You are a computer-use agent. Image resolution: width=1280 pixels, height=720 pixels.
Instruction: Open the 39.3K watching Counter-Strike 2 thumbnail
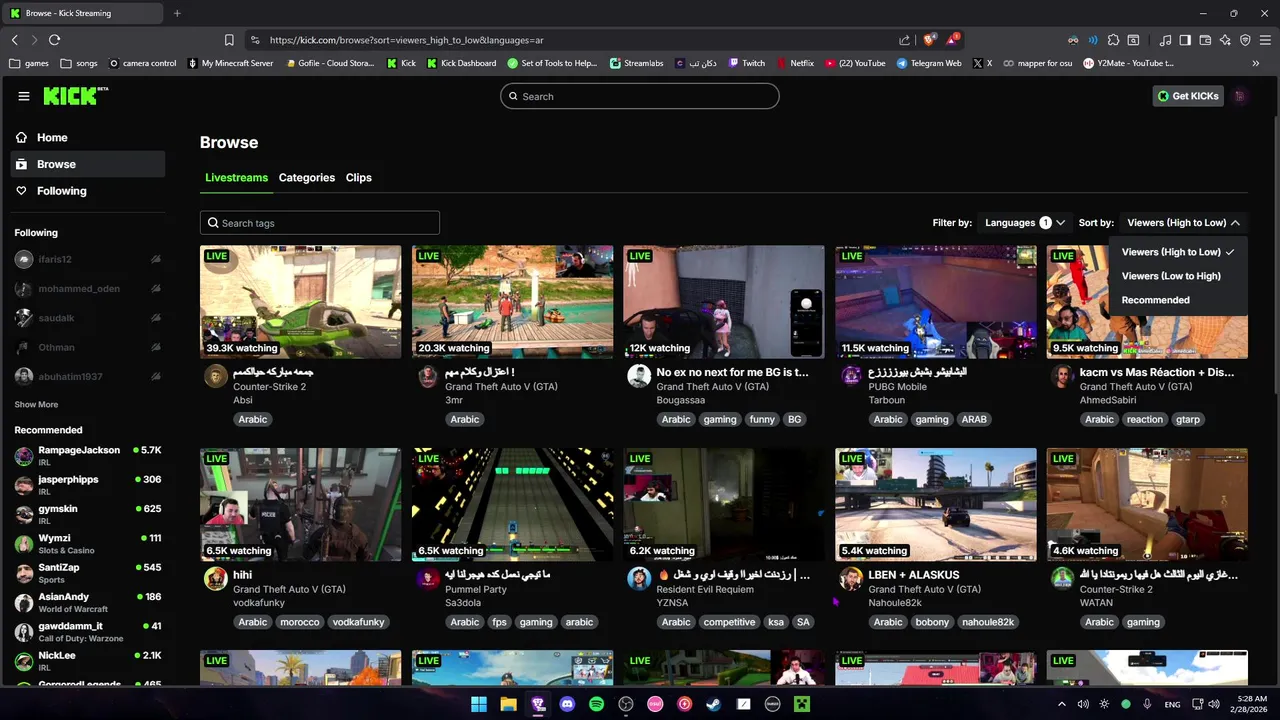(300, 302)
